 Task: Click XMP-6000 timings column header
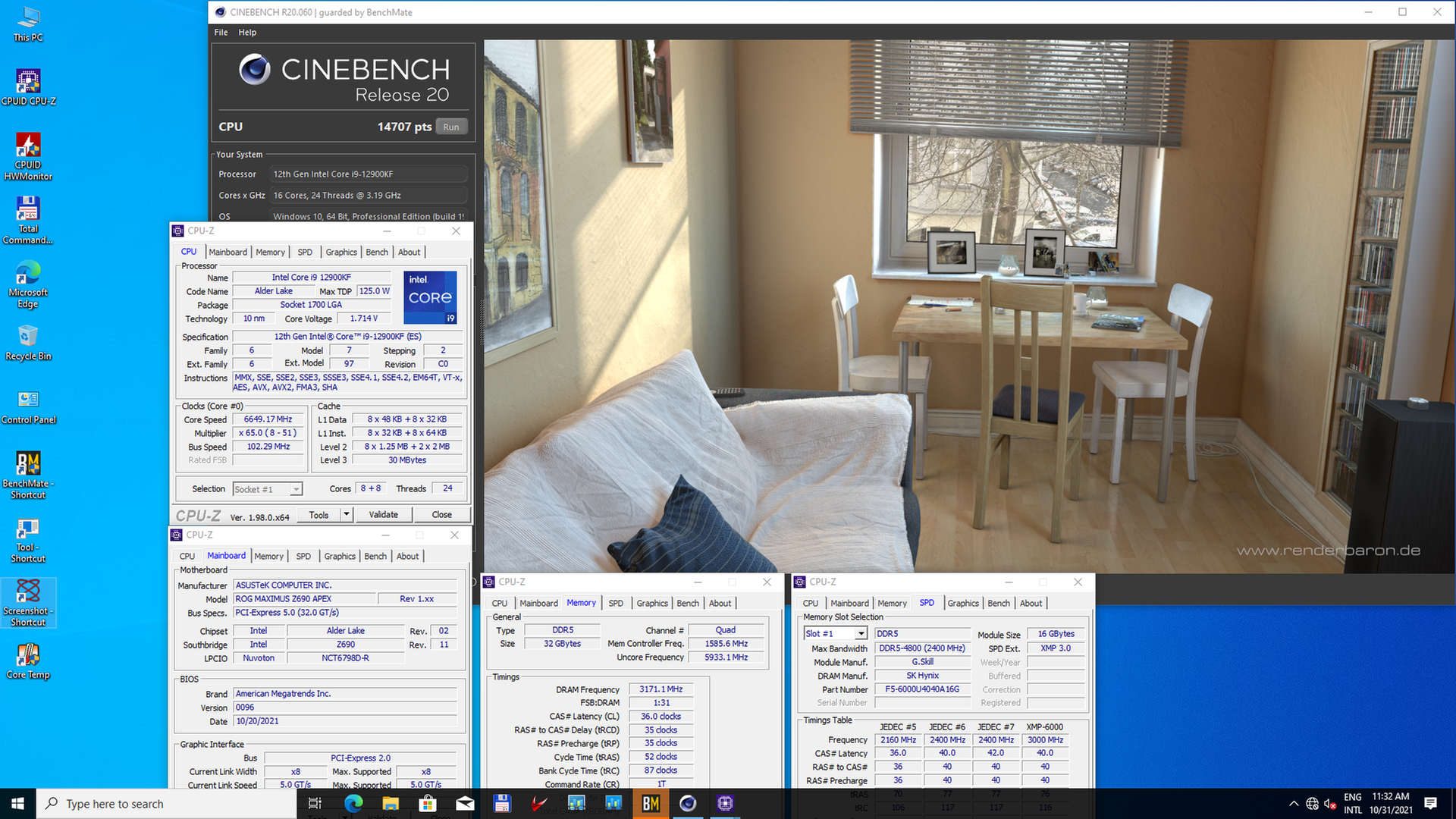tap(1044, 726)
